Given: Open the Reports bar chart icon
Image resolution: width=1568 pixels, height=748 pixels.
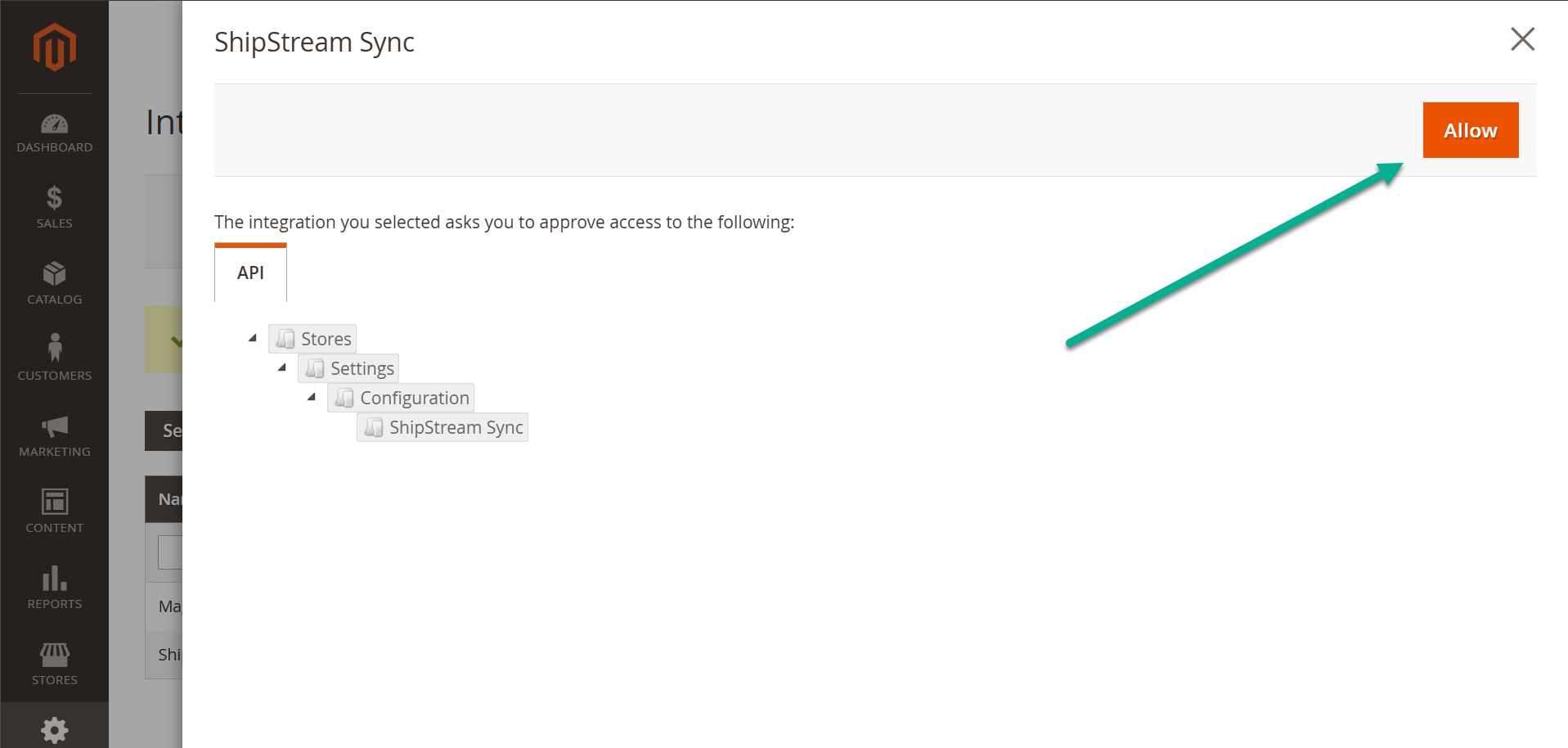Looking at the screenshot, I should tap(54, 579).
